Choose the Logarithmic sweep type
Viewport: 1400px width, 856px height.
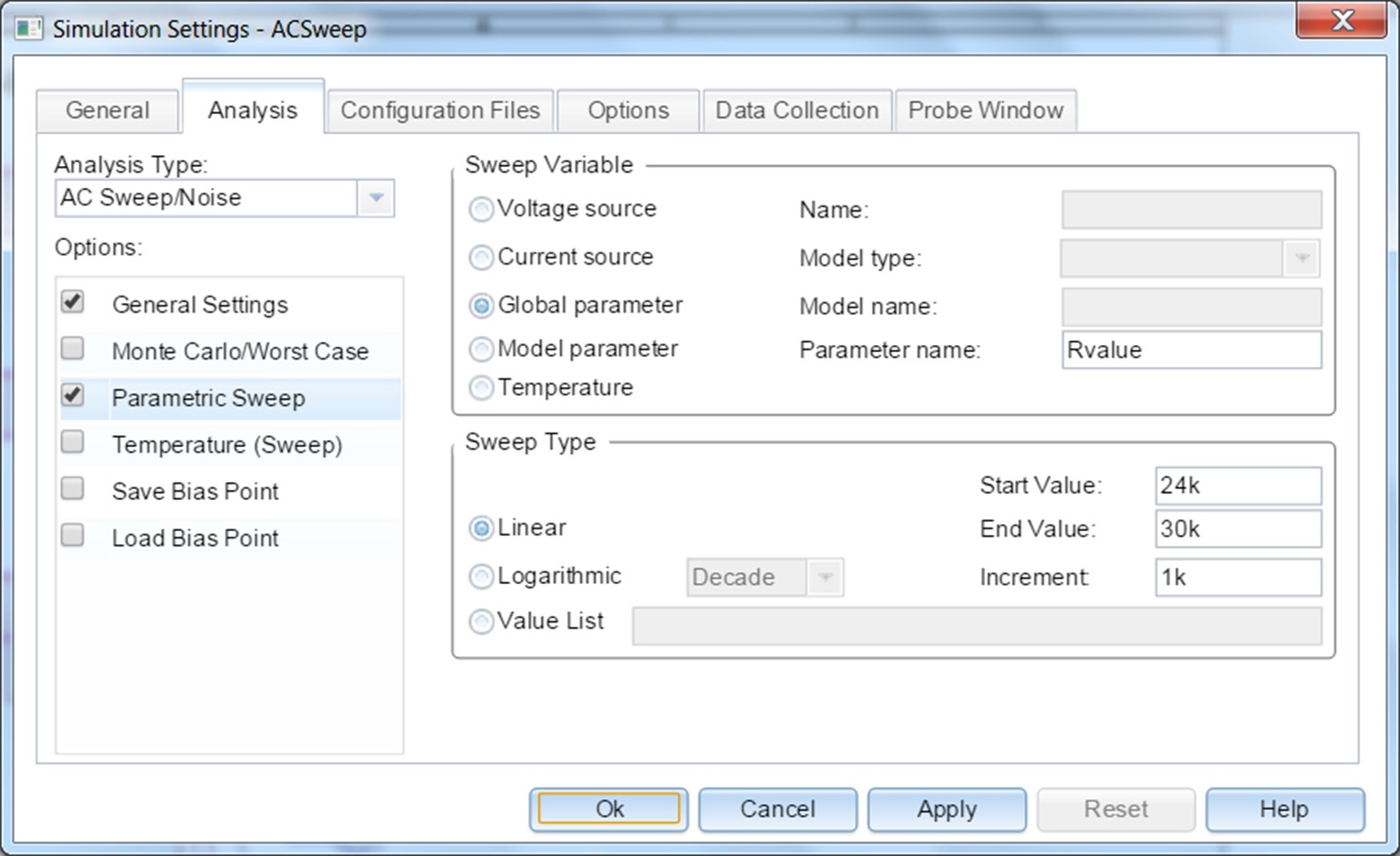pyautogui.click(x=482, y=577)
